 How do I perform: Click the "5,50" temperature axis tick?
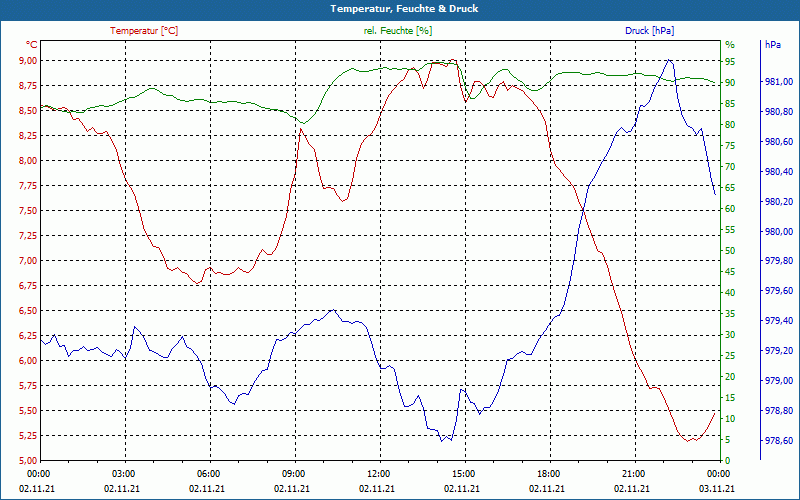(29, 411)
